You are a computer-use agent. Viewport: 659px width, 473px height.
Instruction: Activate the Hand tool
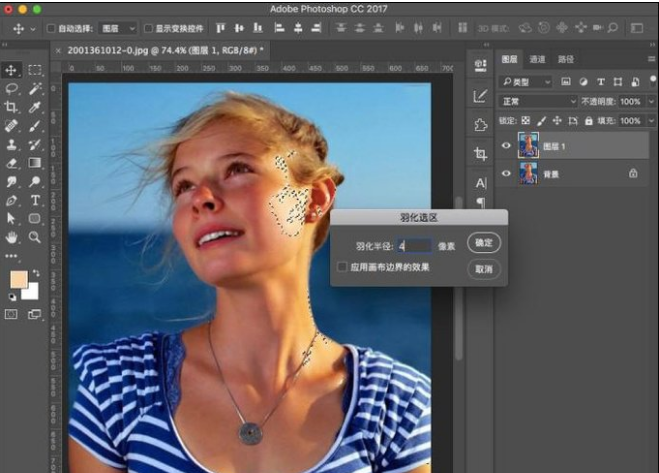pyautogui.click(x=12, y=237)
